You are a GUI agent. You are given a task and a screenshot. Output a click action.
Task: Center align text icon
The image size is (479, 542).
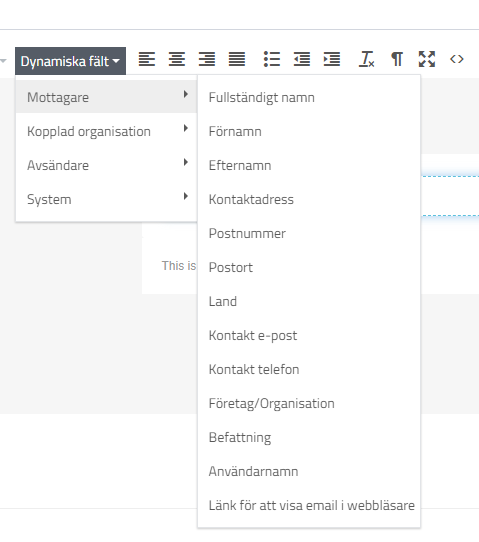point(177,59)
